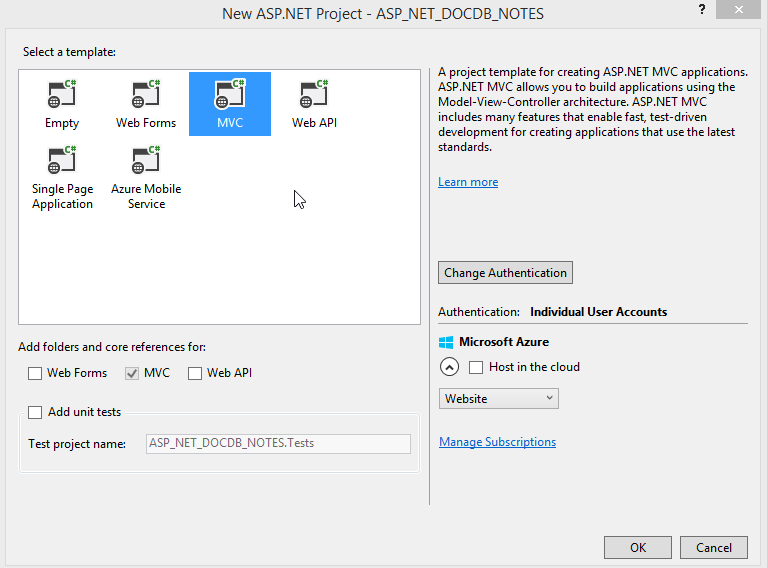
Task: Confirm the dialog with OK
Action: coord(638,547)
